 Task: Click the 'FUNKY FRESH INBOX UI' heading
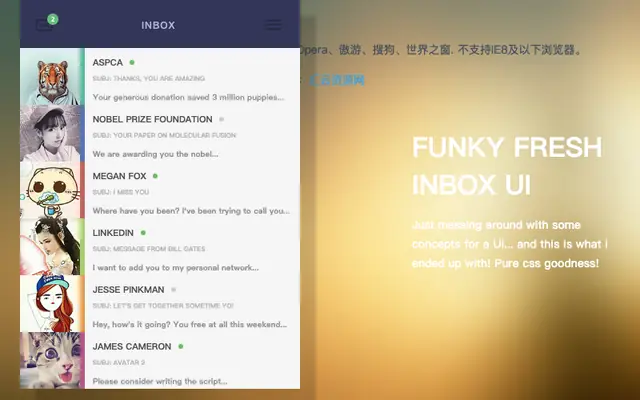pyautogui.click(x=507, y=166)
